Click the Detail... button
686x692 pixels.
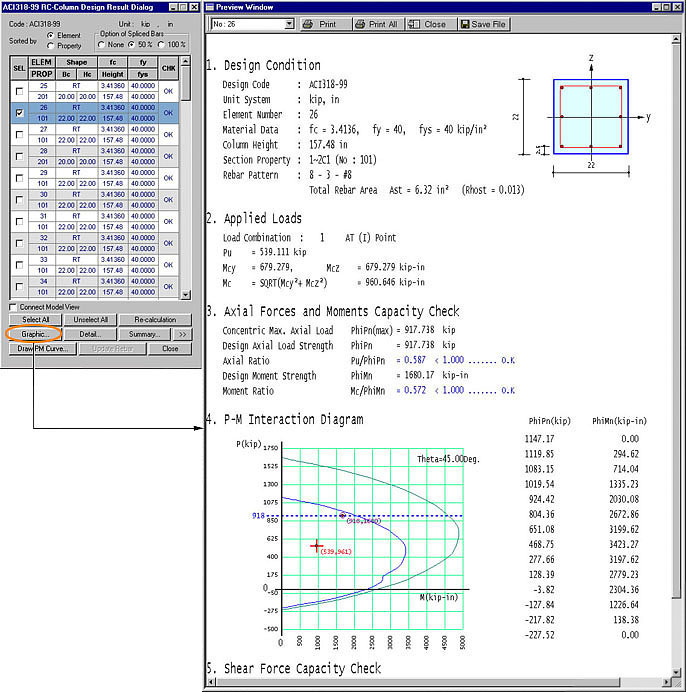tap(91, 333)
